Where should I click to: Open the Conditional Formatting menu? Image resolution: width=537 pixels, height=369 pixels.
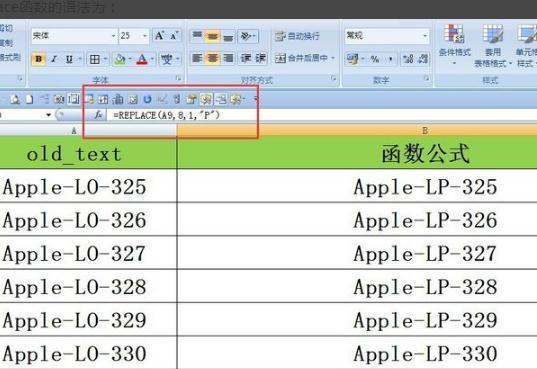coord(454,44)
